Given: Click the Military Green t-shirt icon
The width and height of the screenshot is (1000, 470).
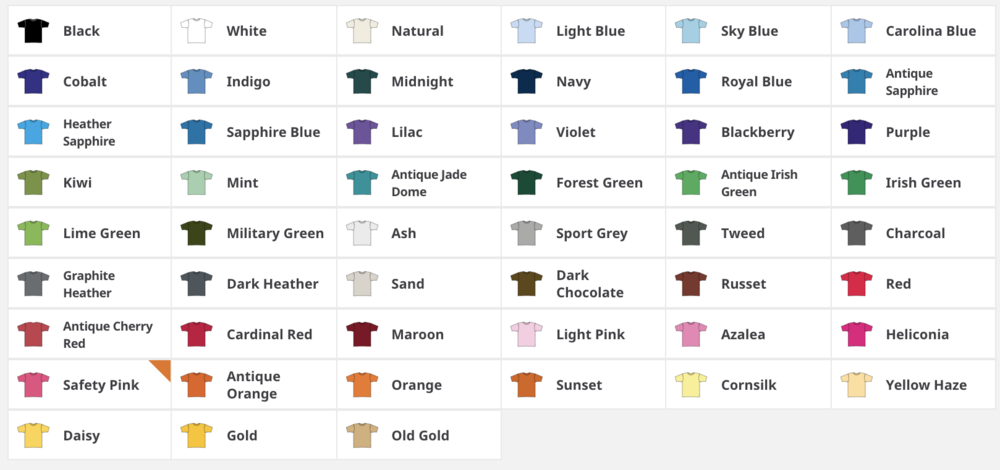Looking at the screenshot, I should (x=197, y=233).
